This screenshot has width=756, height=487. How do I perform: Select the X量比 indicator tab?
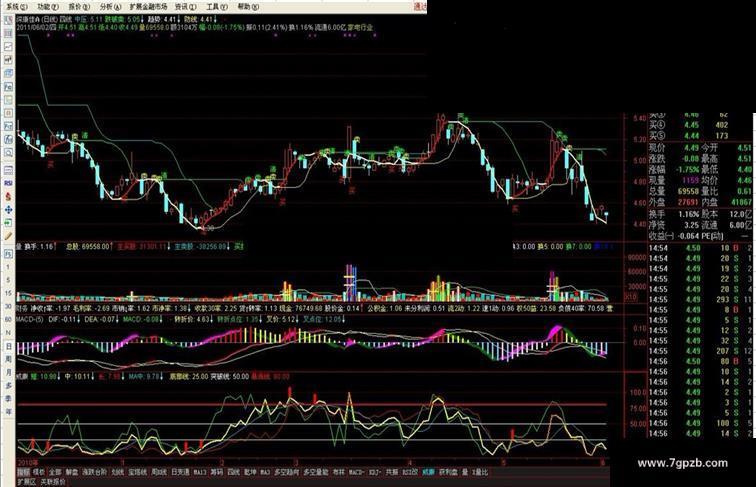tap(480, 472)
